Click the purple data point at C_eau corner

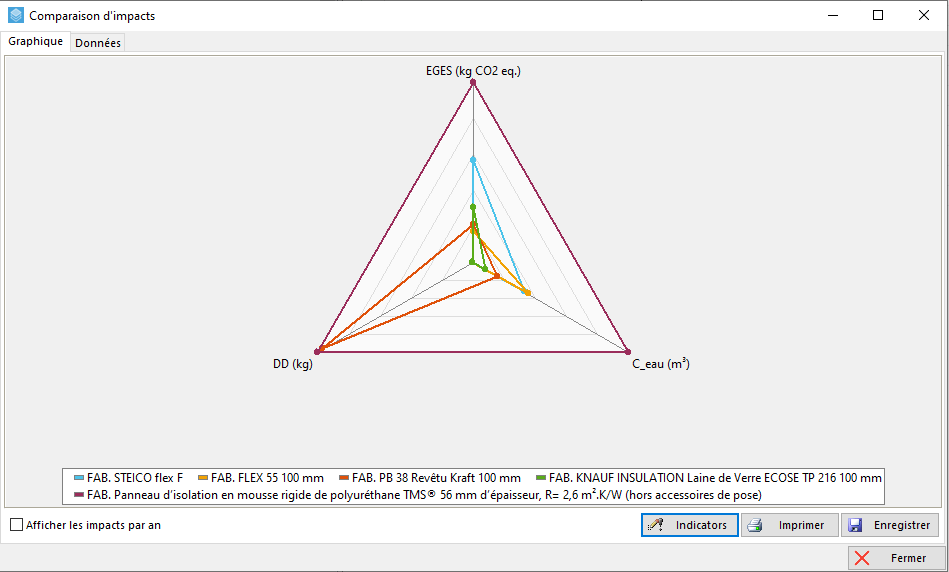click(x=628, y=352)
